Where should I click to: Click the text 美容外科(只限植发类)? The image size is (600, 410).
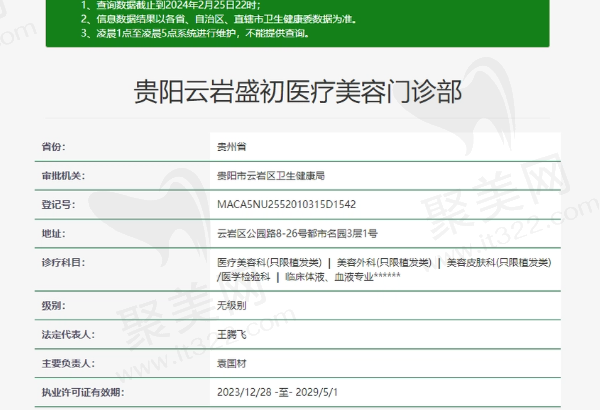[x=384, y=263]
